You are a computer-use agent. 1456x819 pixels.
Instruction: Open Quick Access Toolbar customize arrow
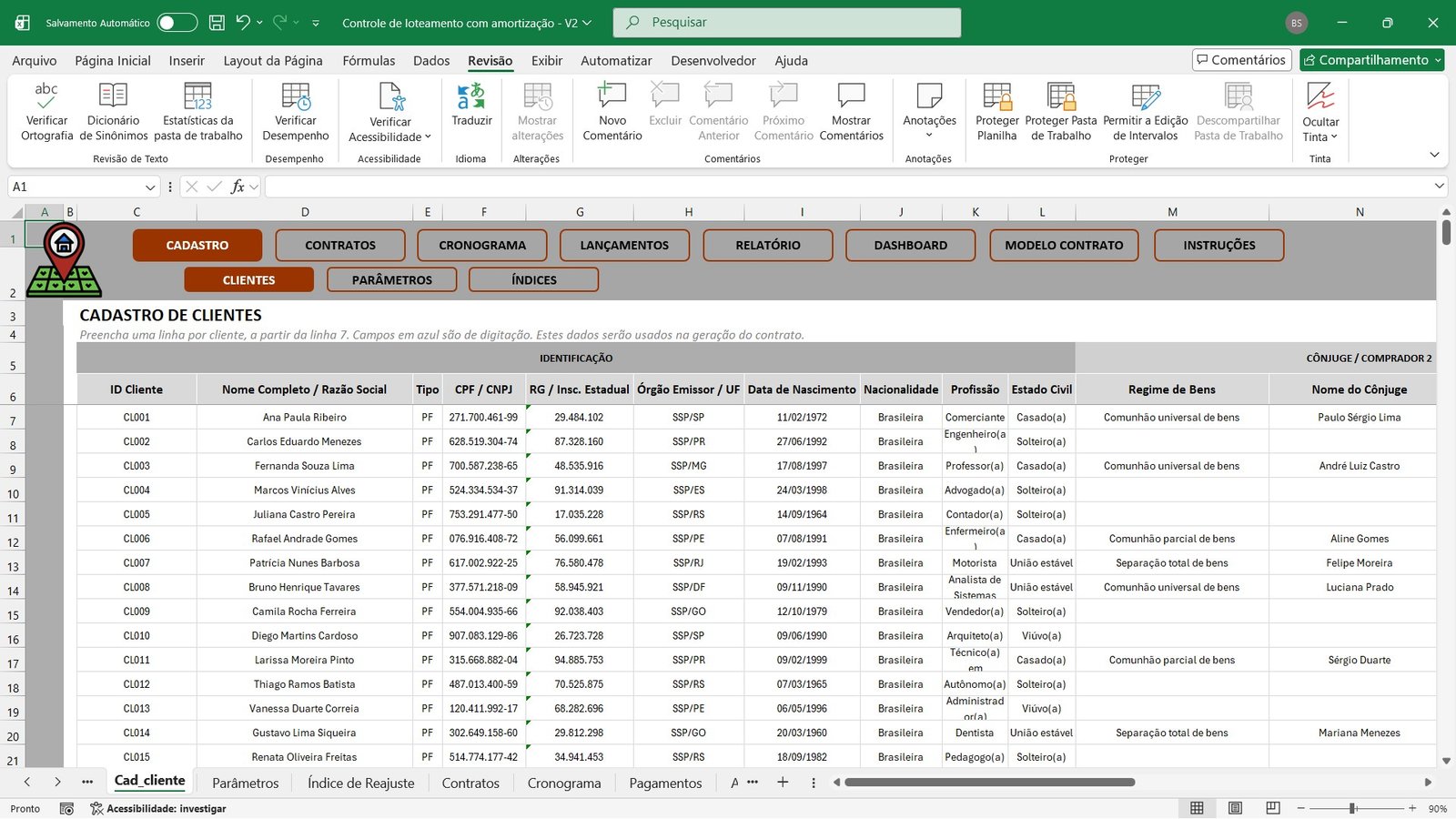click(x=316, y=23)
